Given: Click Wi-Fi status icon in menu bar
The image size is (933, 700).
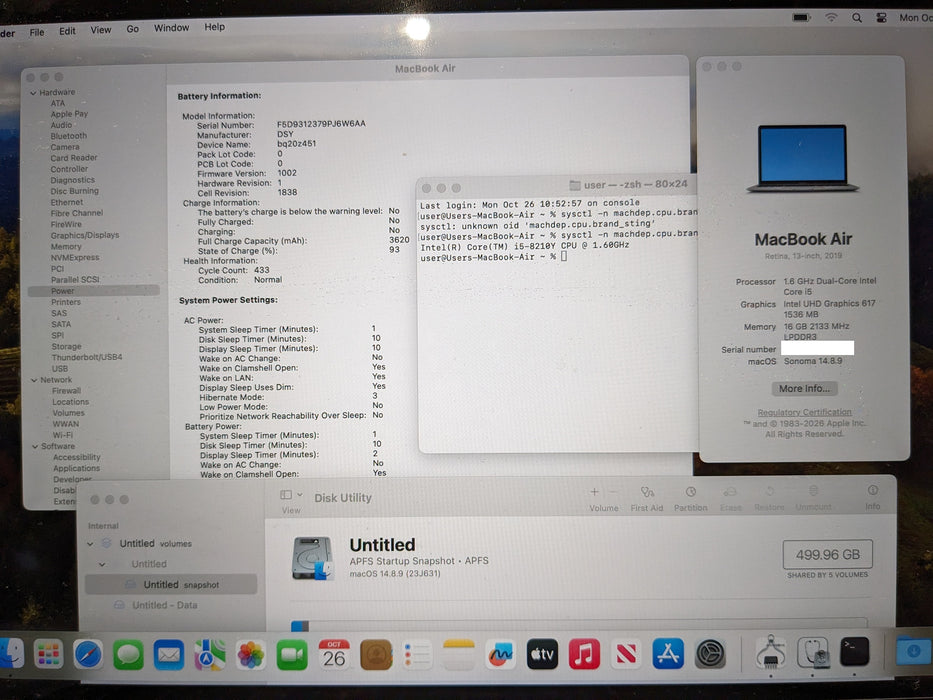Looking at the screenshot, I should pos(831,17).
